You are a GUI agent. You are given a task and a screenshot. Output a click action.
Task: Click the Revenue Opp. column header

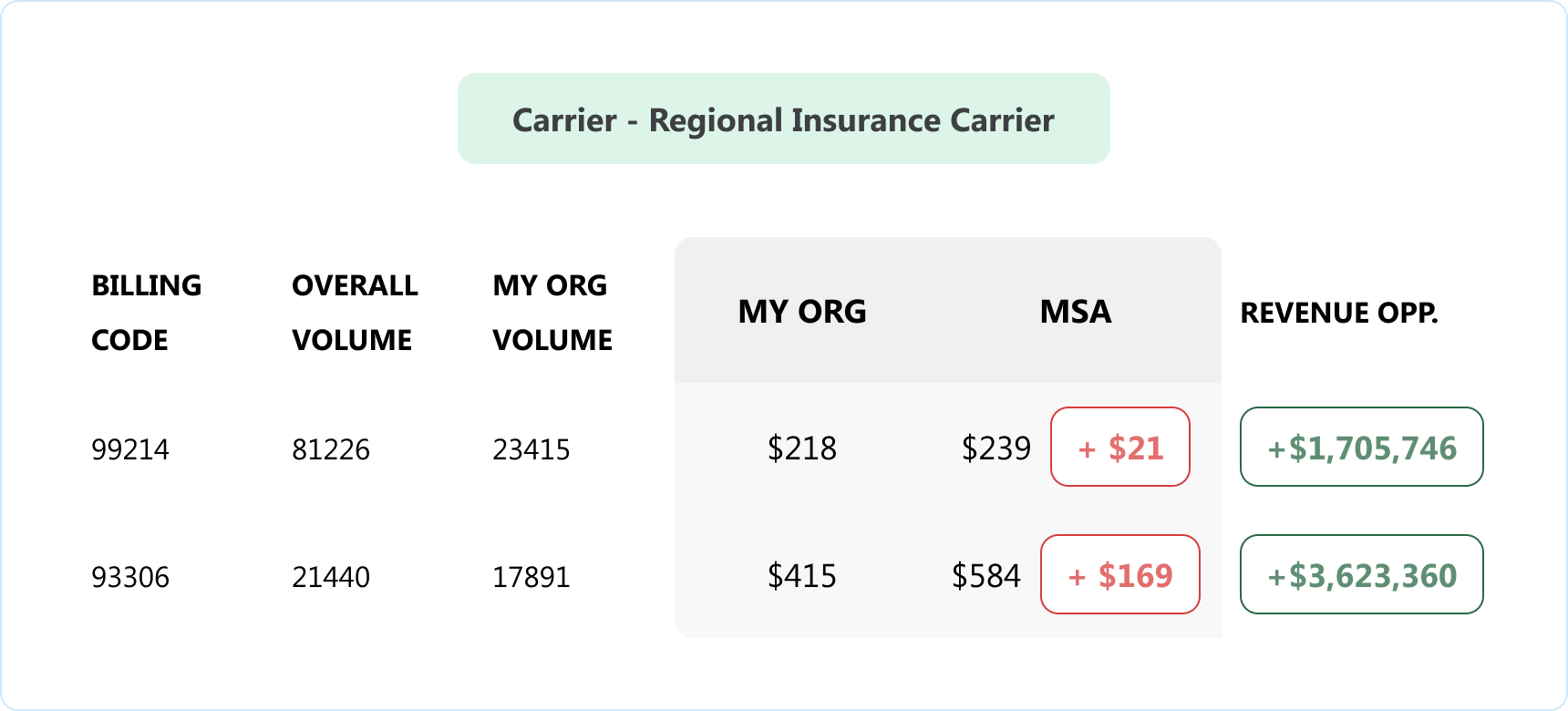[1339, 313]
